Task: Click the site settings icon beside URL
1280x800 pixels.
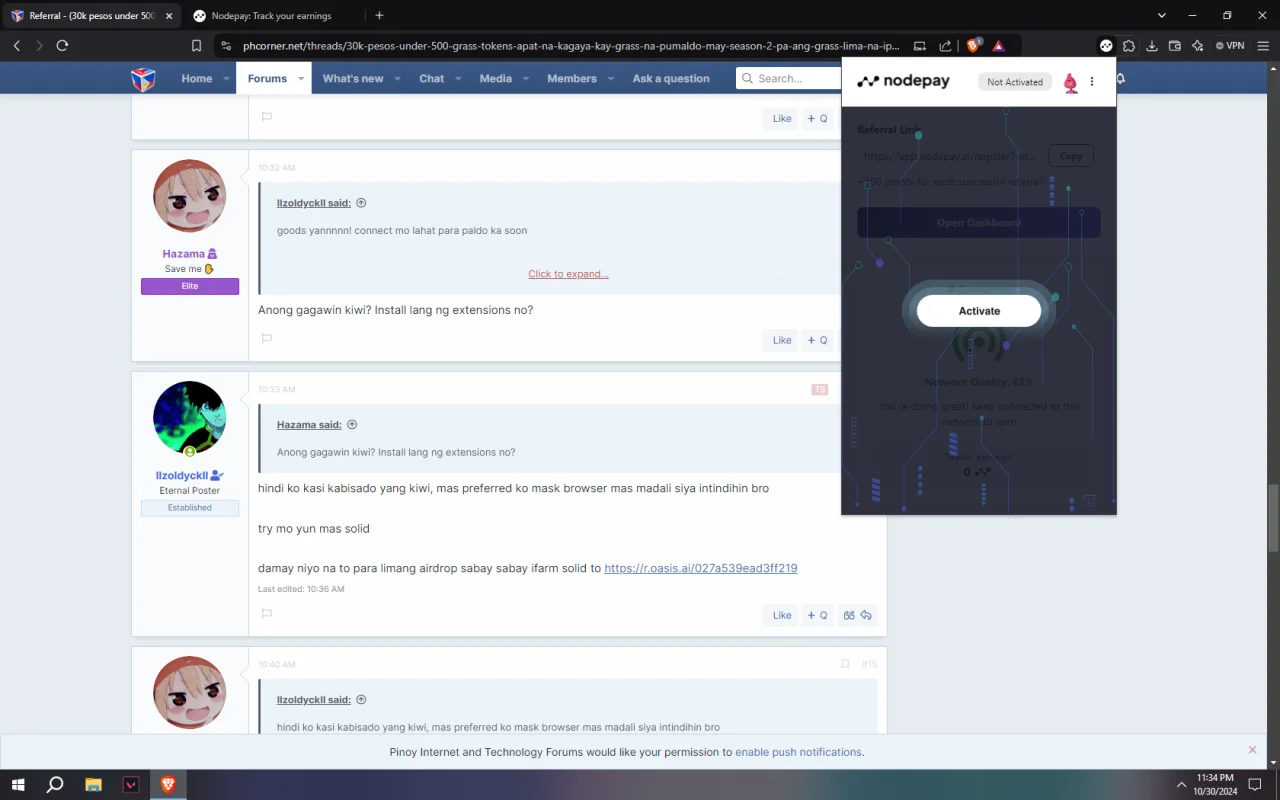Action: click(x=226, y=46)
